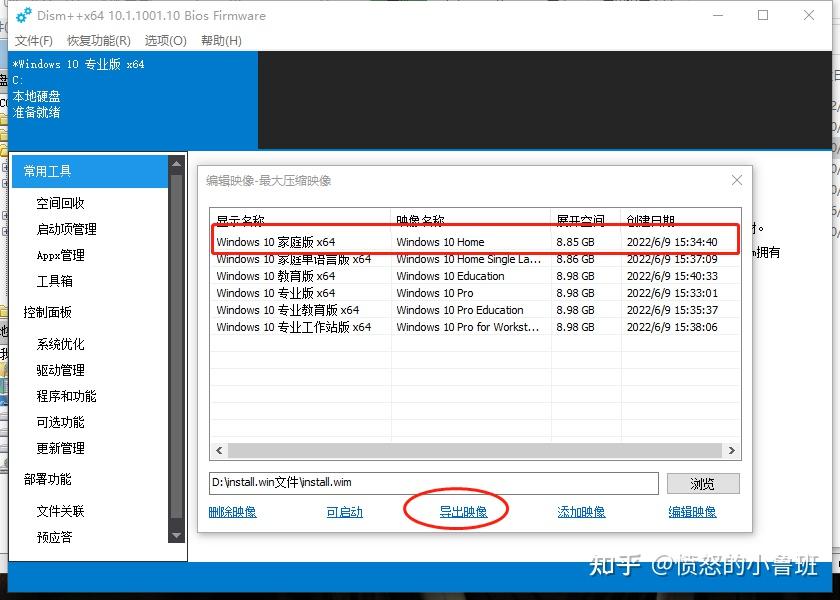
Task: Minimize the Dism++ window
Action: [x=718, y=15]
